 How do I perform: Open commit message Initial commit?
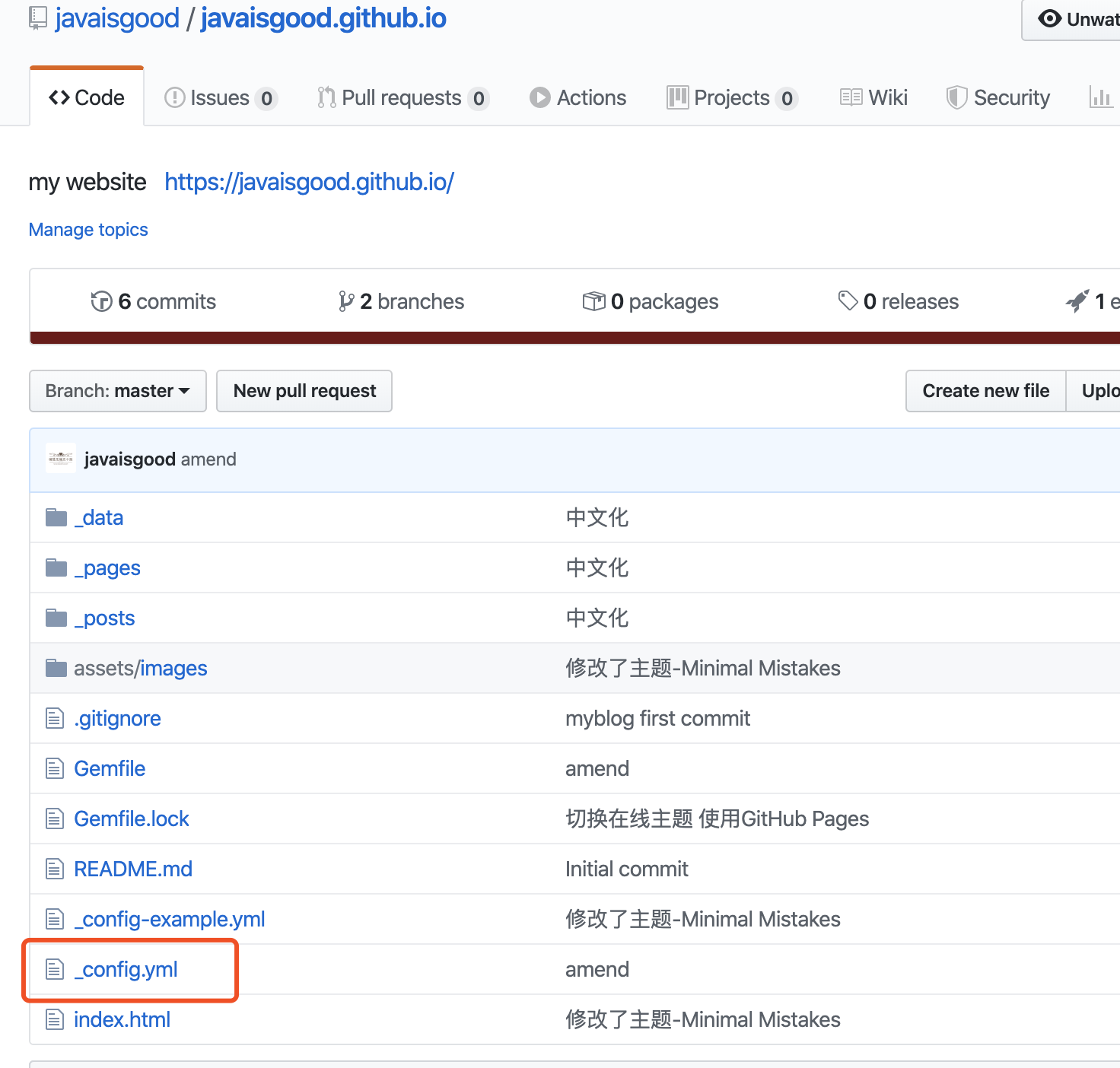627,869
